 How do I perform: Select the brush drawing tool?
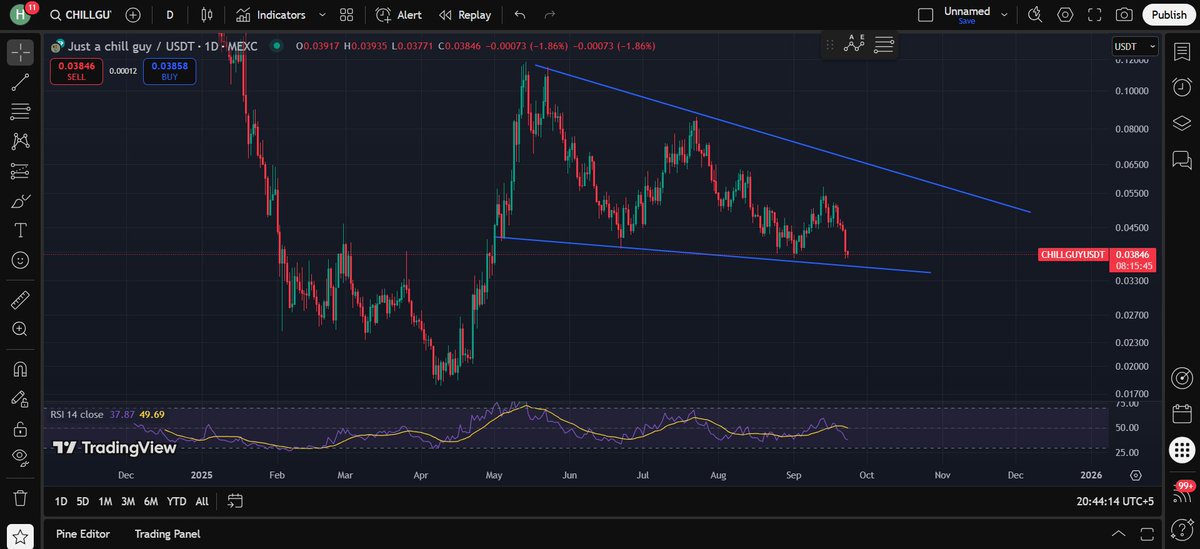pyautogui.click(x=20, y=200)
